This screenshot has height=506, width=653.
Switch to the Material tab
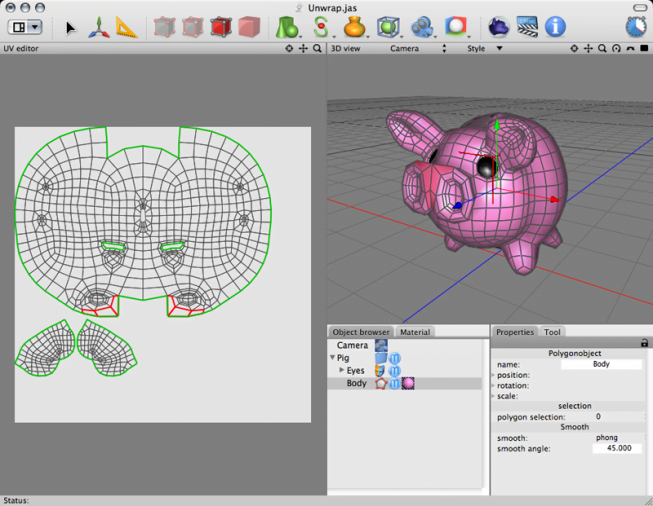(x=415, y=332)
